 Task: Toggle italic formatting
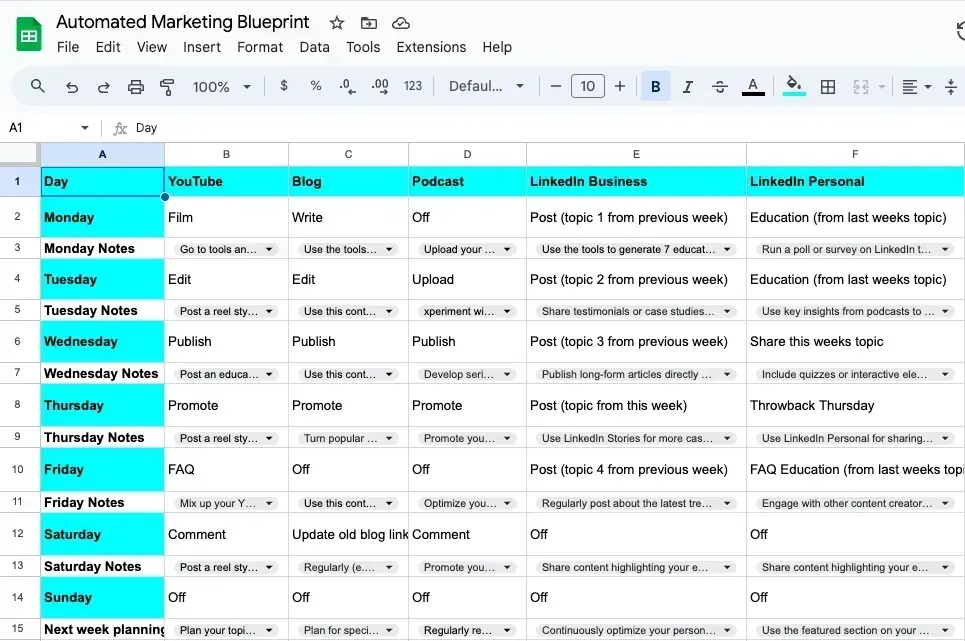(x=688, y=87)
